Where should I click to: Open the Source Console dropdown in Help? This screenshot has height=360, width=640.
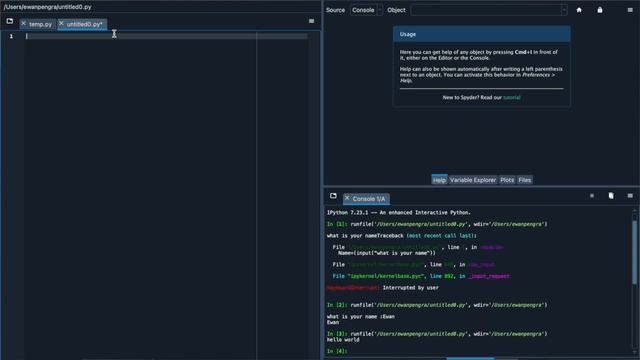point(367,10)
